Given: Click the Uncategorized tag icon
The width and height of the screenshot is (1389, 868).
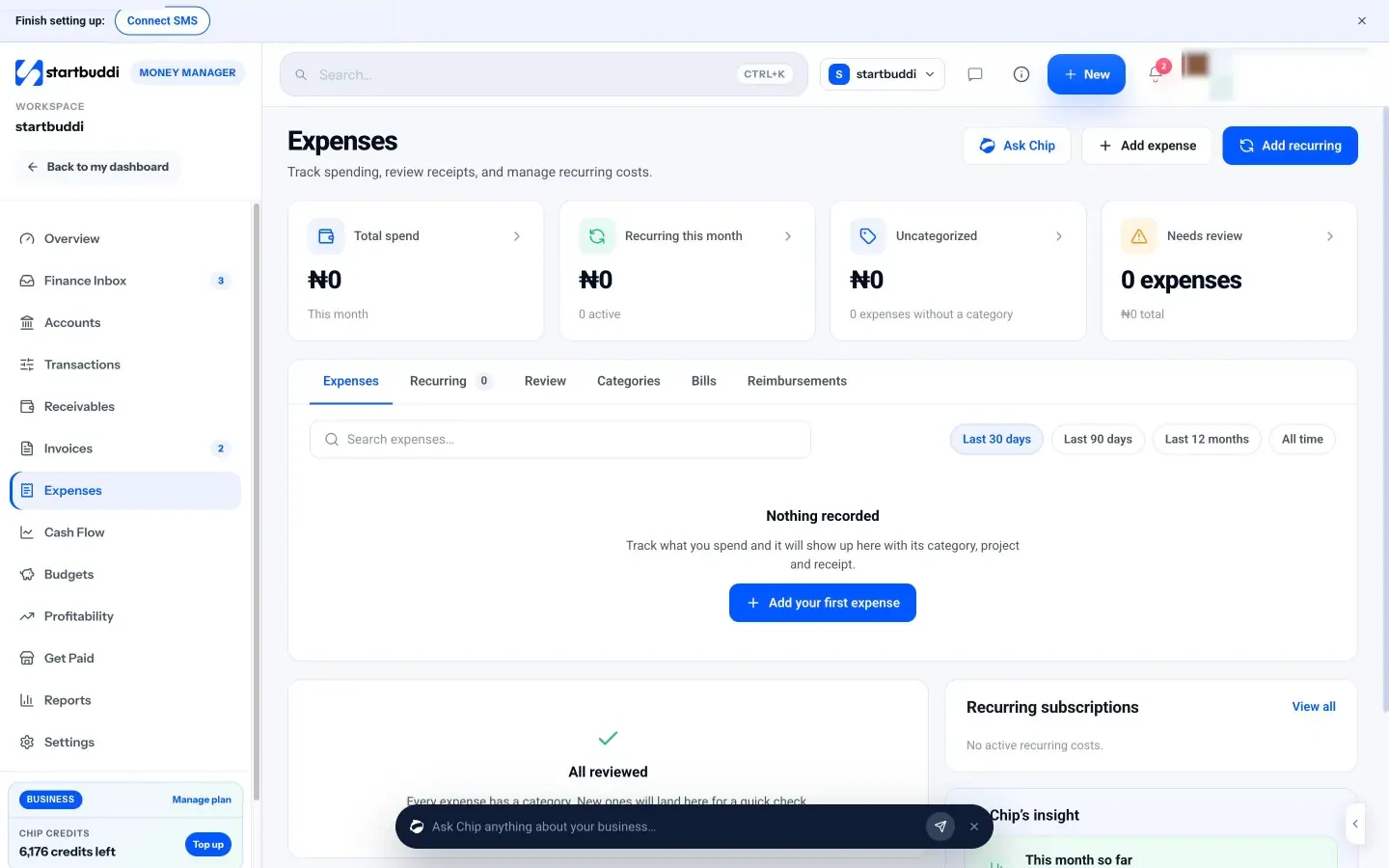Looking at the screenshot, I should click(868, 236).
